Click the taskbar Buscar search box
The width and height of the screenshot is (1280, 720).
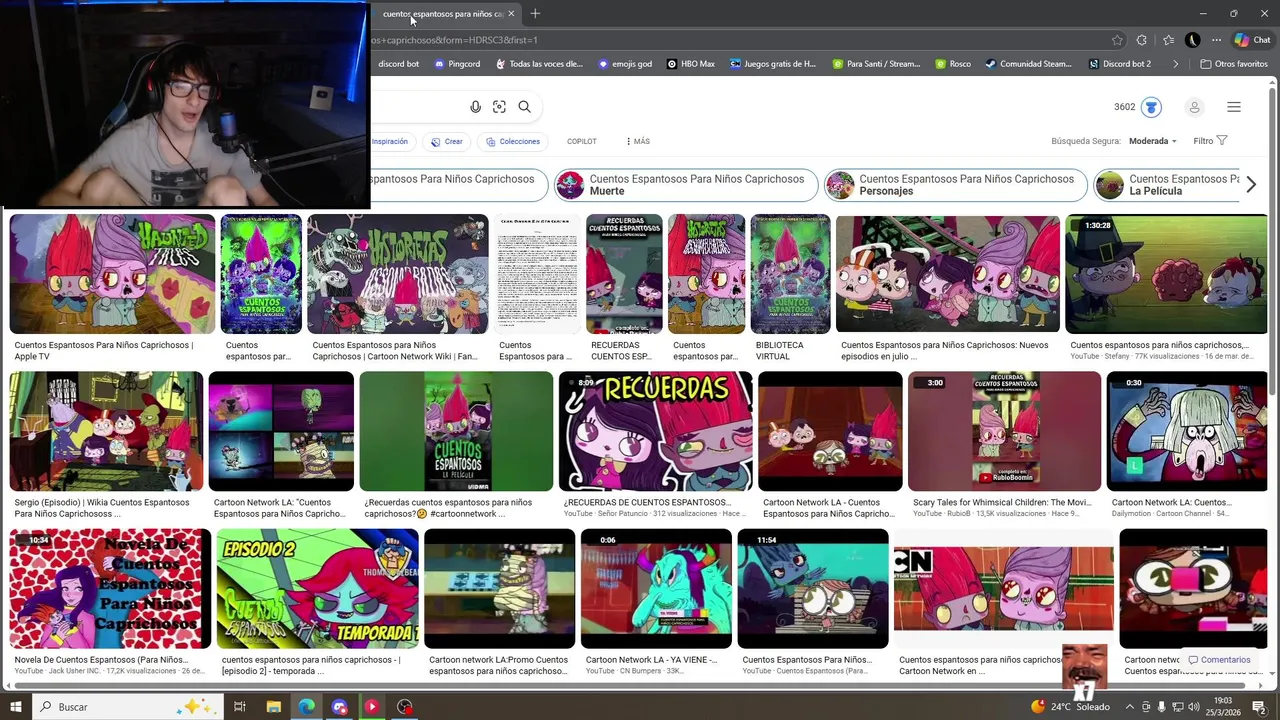128,707
